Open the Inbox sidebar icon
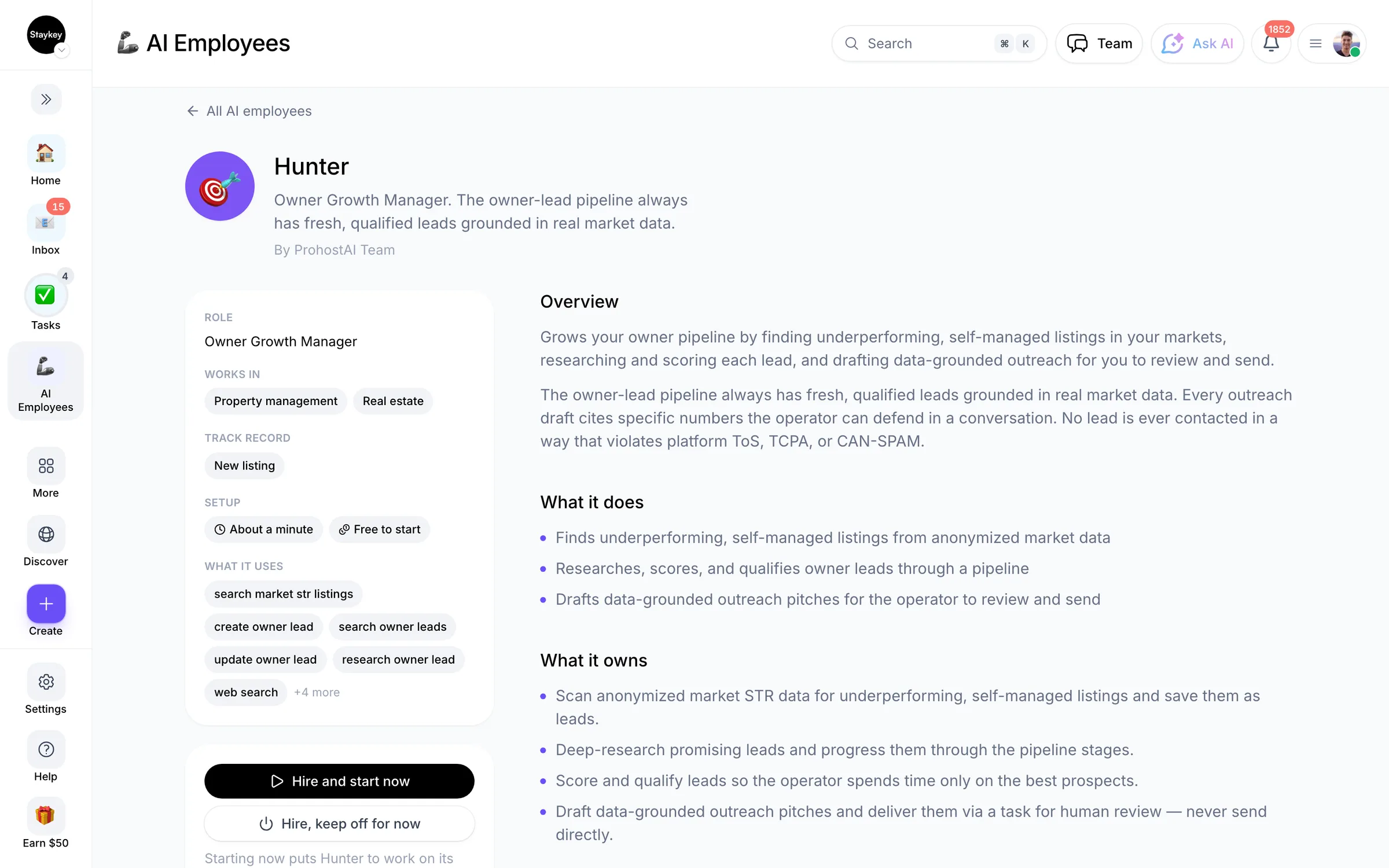This screenshot has width=1389, height=868. click(x=46, y=223)
